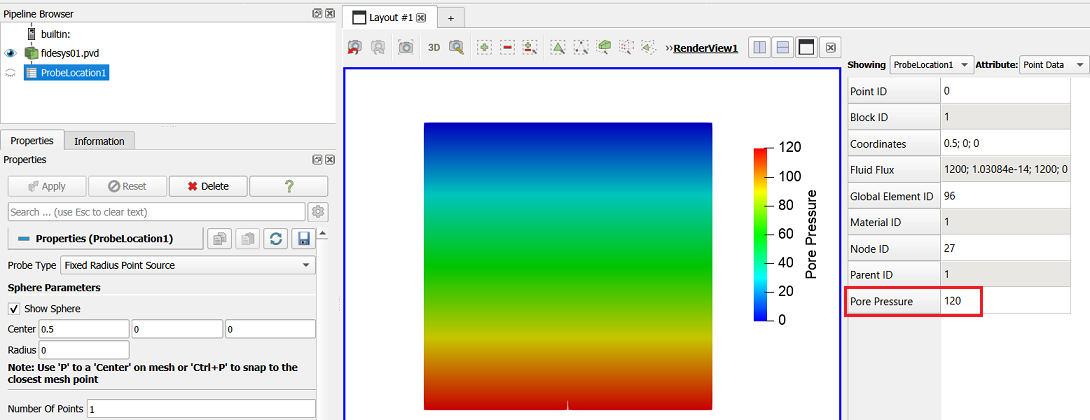Copy properties icon next to ProbeLocation1
Screen dimensions: 1090x420
point(220,239)
